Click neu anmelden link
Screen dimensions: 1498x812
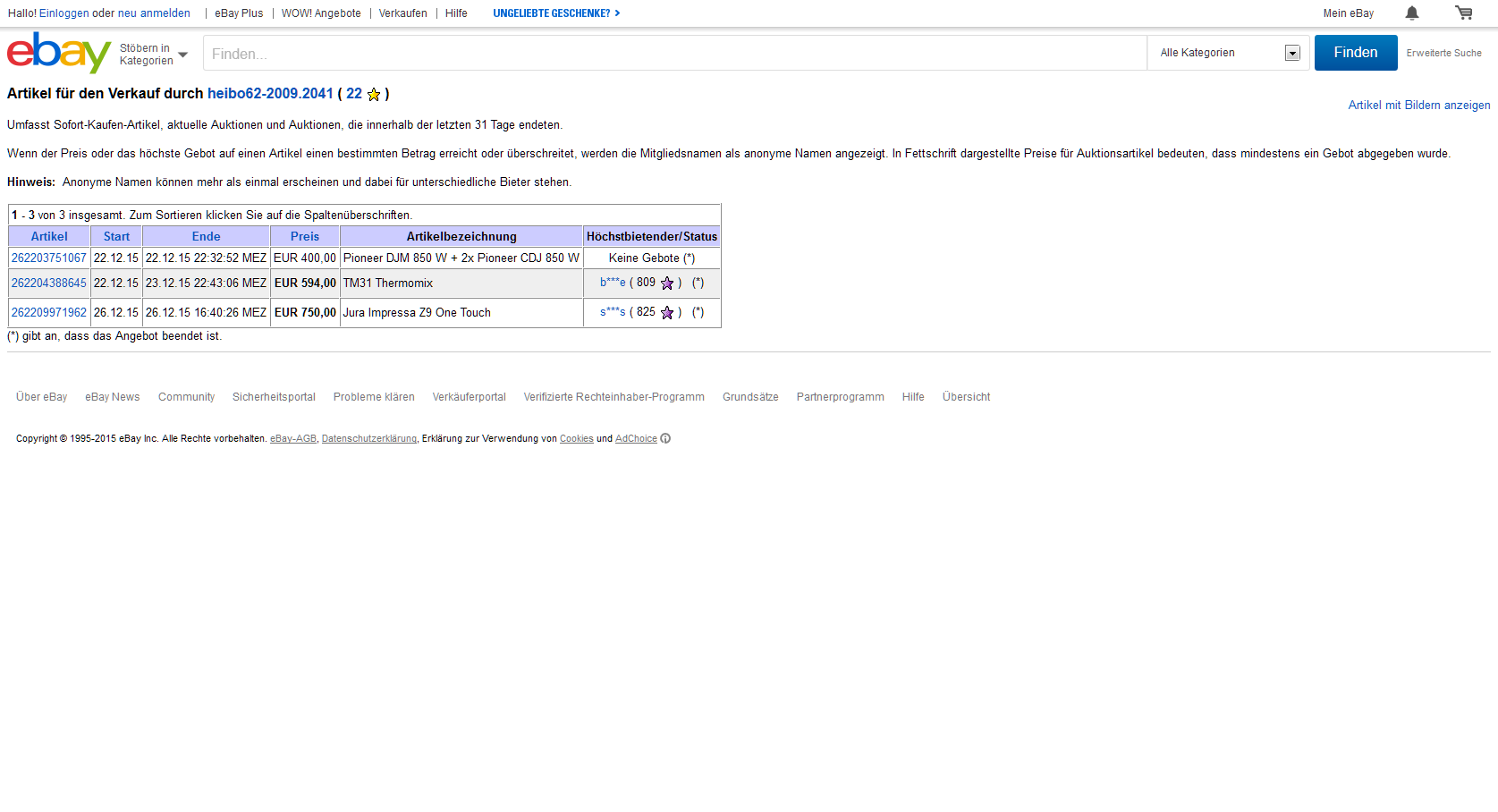point(154,13)
